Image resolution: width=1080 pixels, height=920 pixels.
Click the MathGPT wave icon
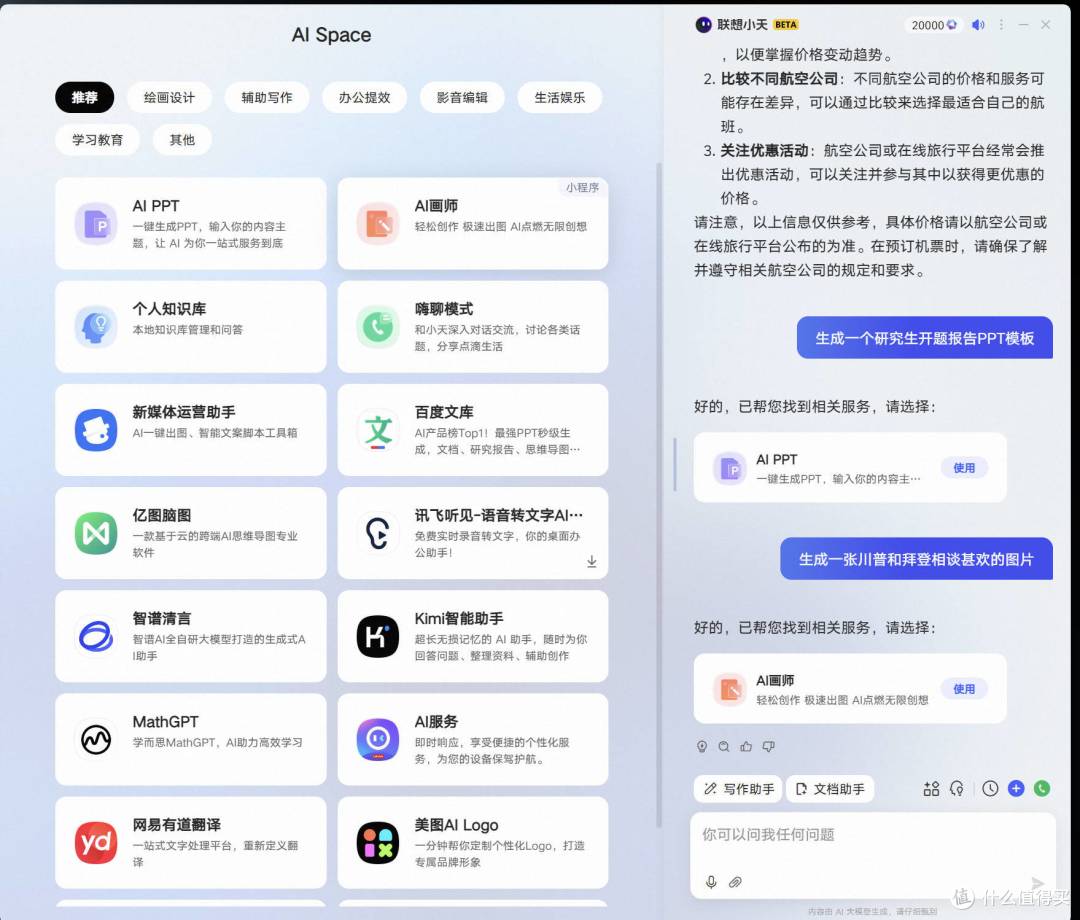[96, 740]
